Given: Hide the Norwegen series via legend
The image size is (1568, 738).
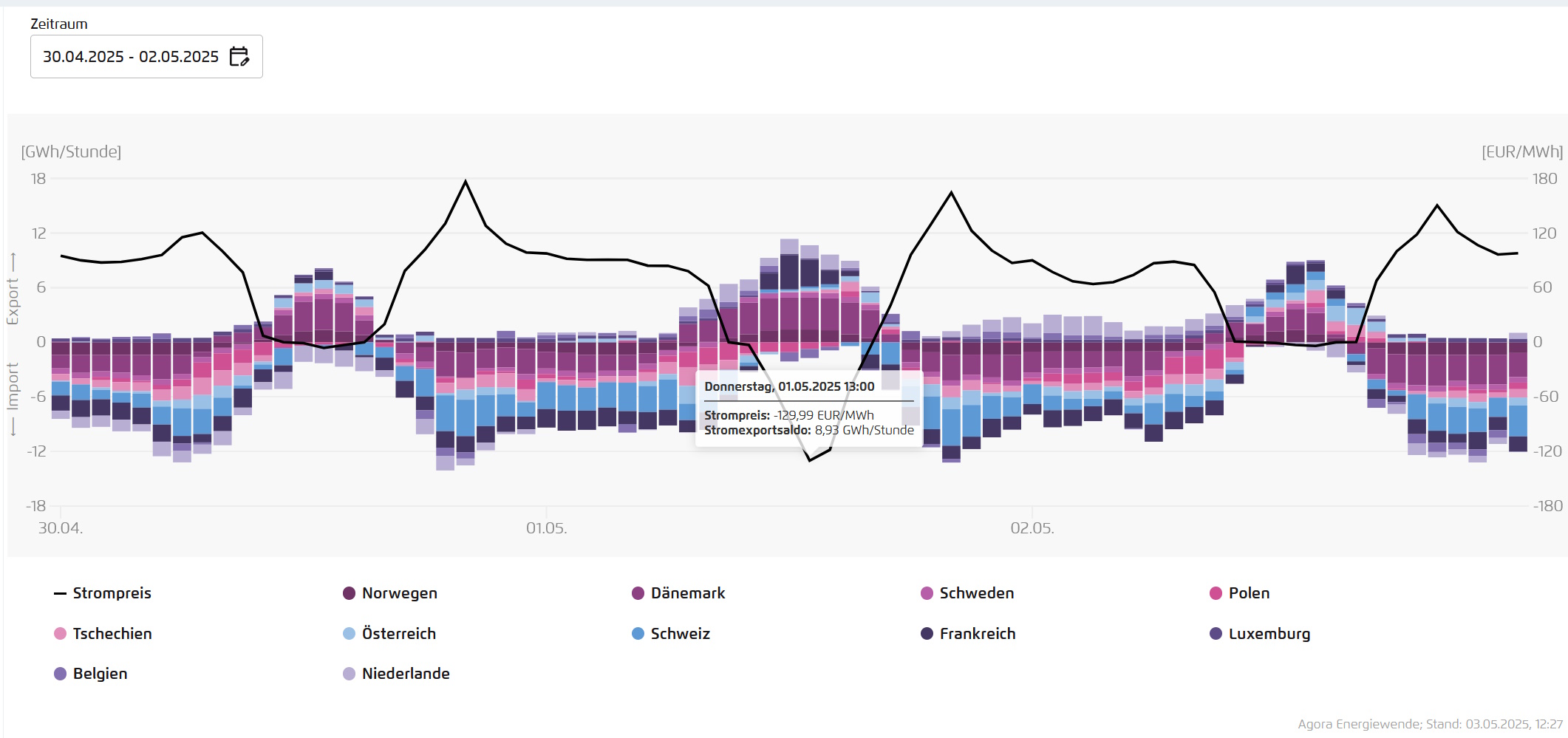Looking at the screenshot, I should 399,593.
